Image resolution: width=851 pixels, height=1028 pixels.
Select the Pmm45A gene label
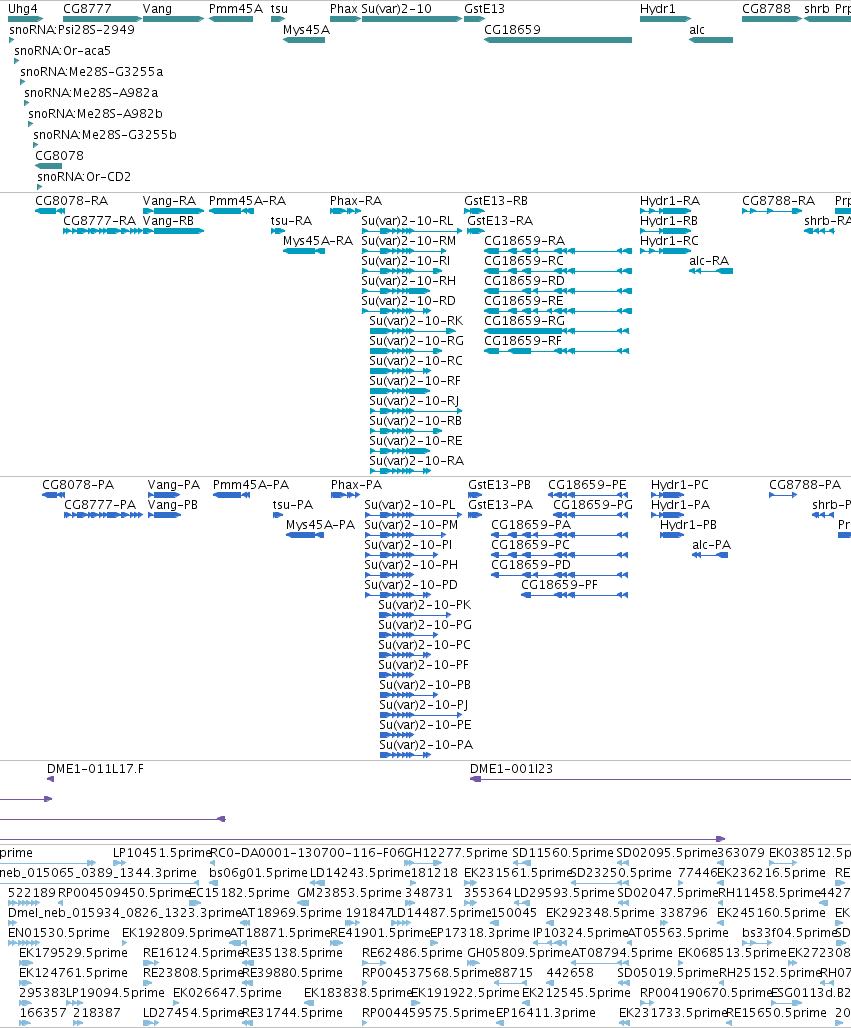pyautogui.click(x=236, y=9)
